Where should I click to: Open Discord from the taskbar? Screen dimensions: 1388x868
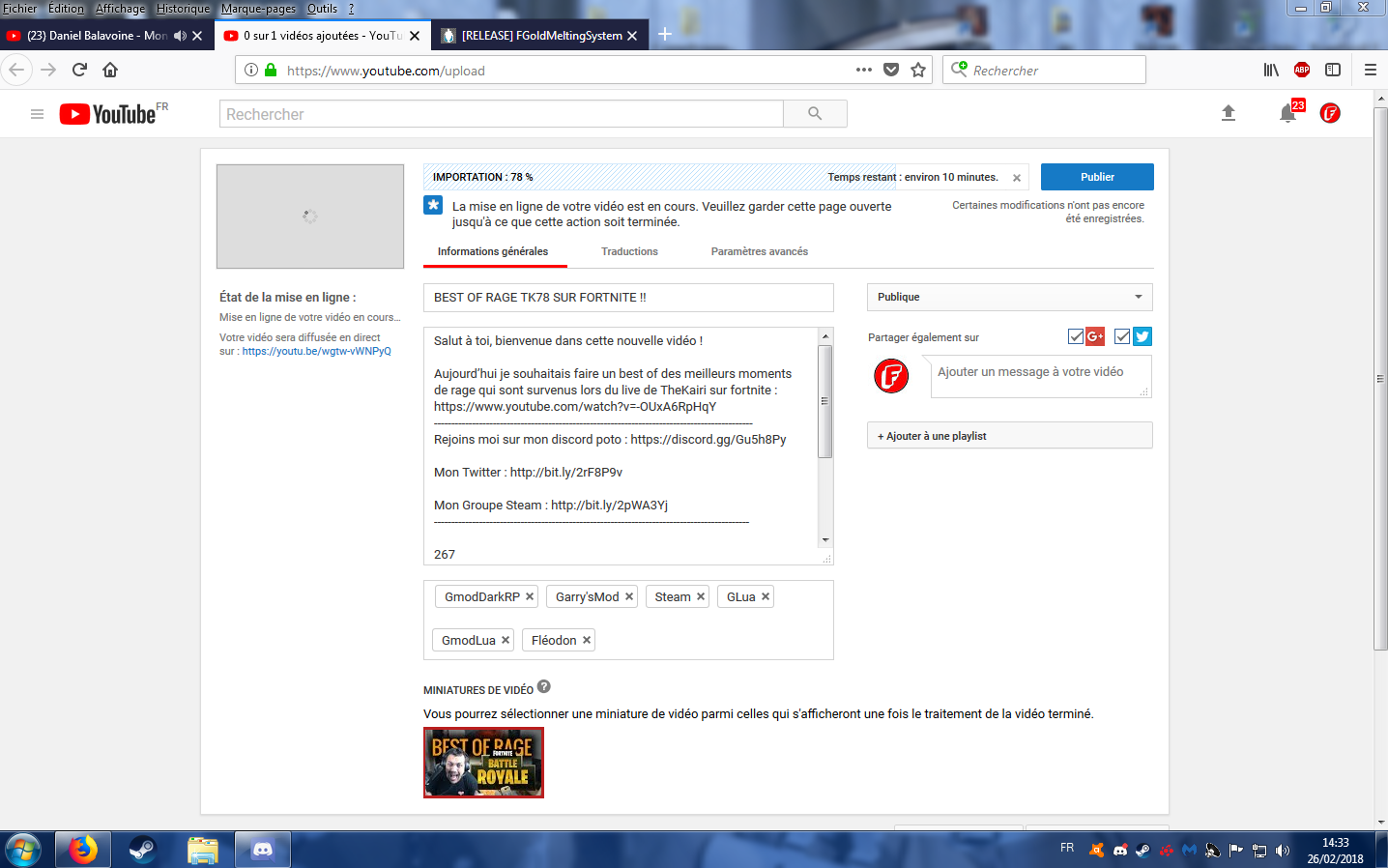pyautogui.click(x=262, y=851)
